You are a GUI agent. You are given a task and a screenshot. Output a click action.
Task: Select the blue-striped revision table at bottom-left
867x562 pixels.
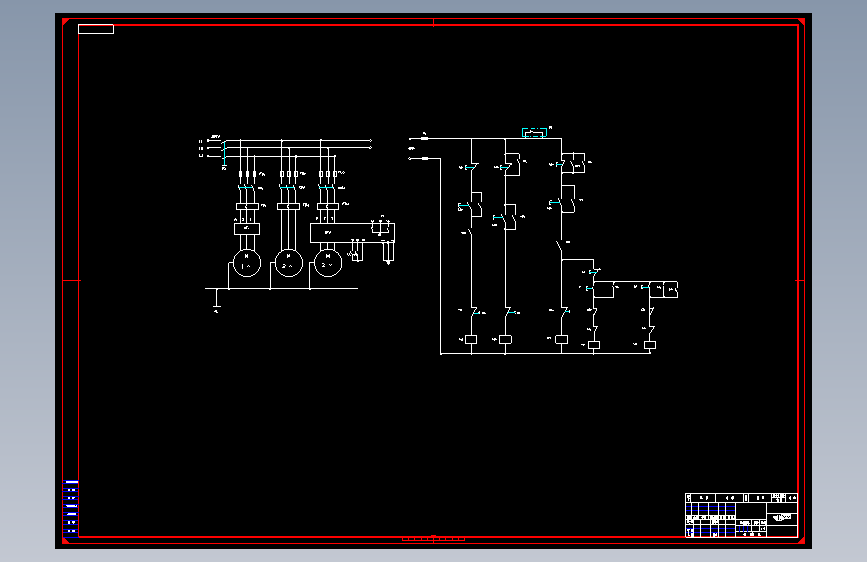[71, 508]
